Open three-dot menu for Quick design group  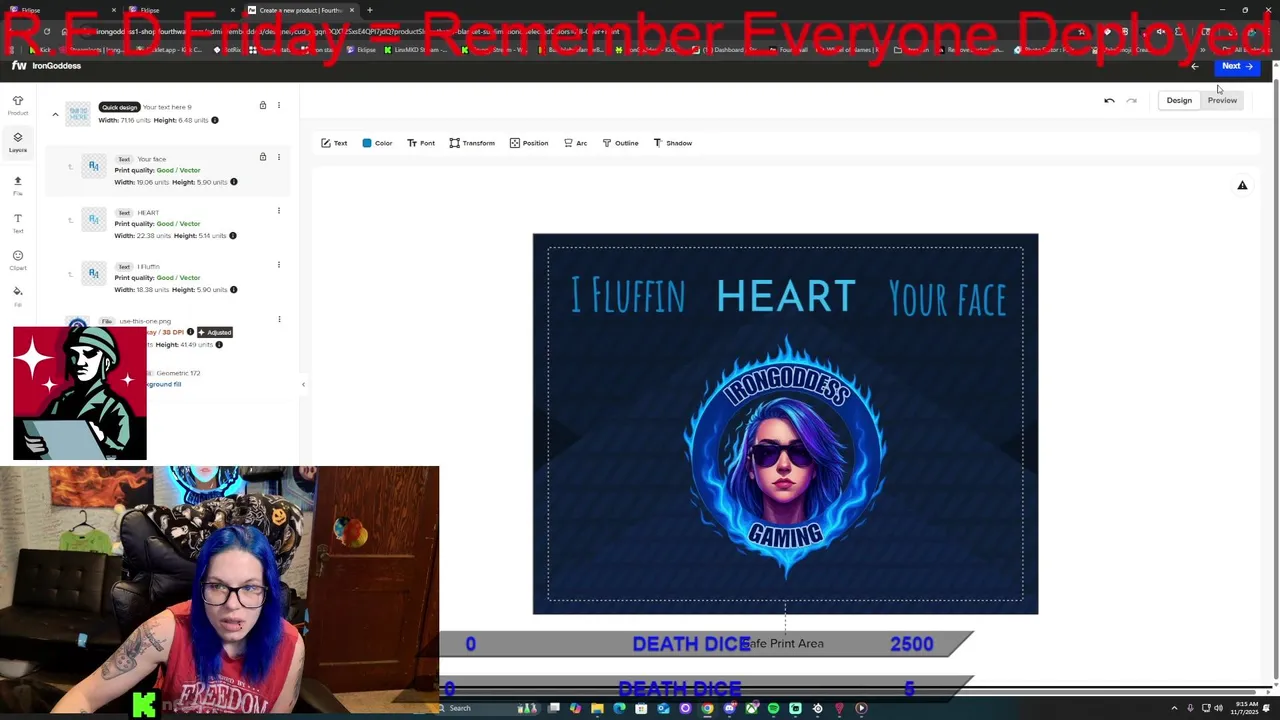coord(279,105)
